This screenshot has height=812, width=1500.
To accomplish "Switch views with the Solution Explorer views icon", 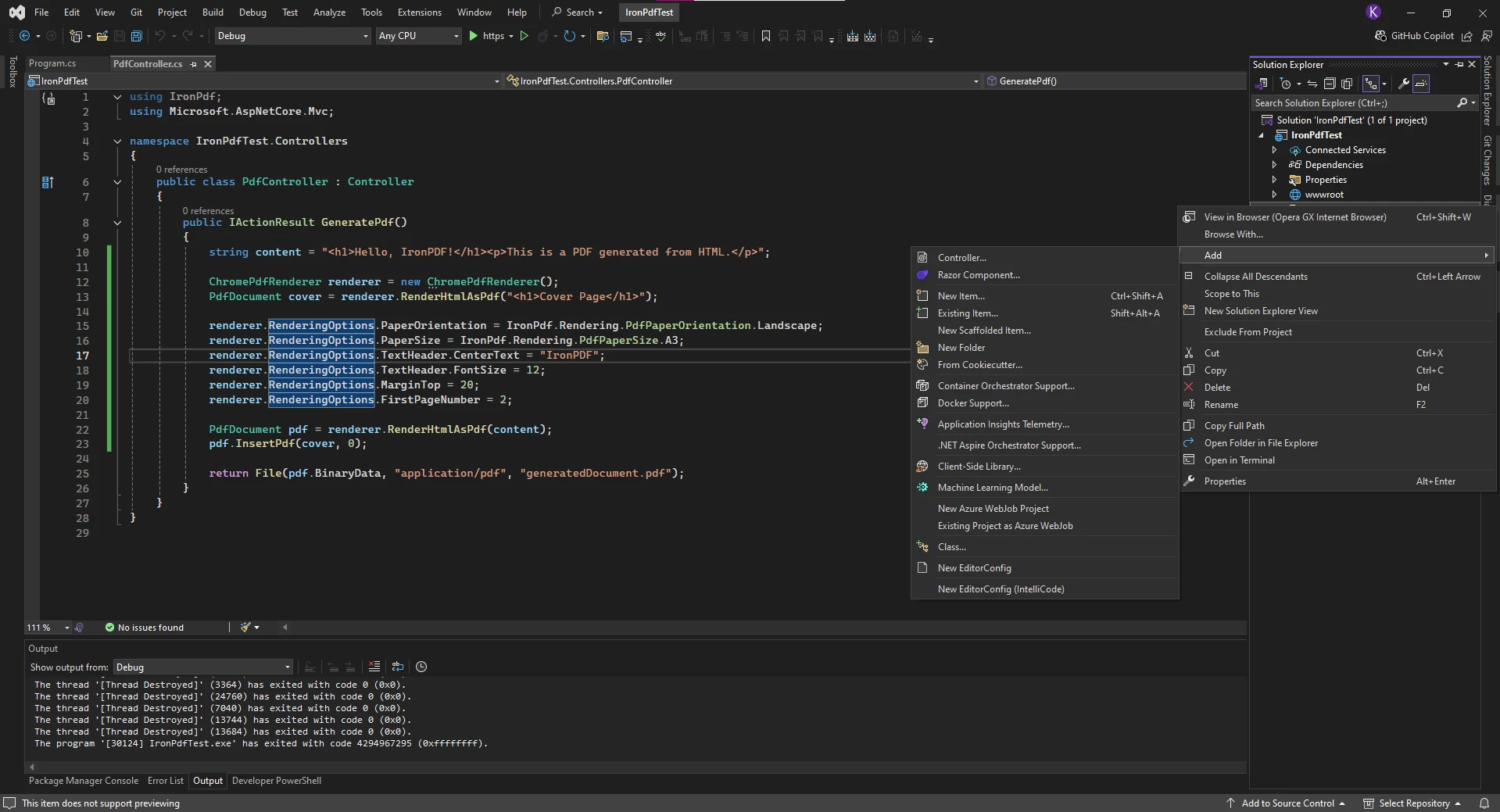I will click(x=1262, y=84).
